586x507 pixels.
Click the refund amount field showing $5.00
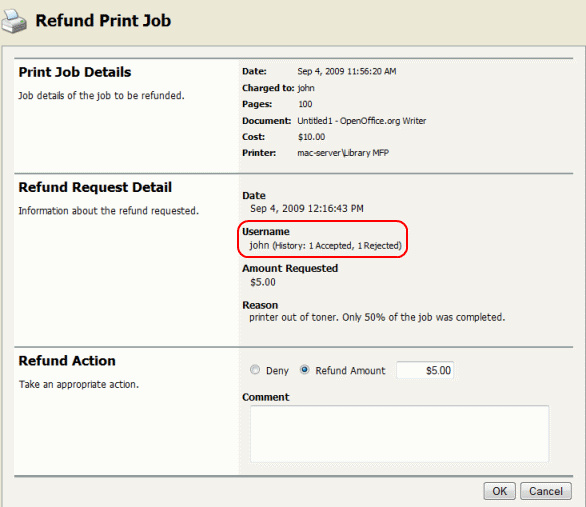coord(425,370)
